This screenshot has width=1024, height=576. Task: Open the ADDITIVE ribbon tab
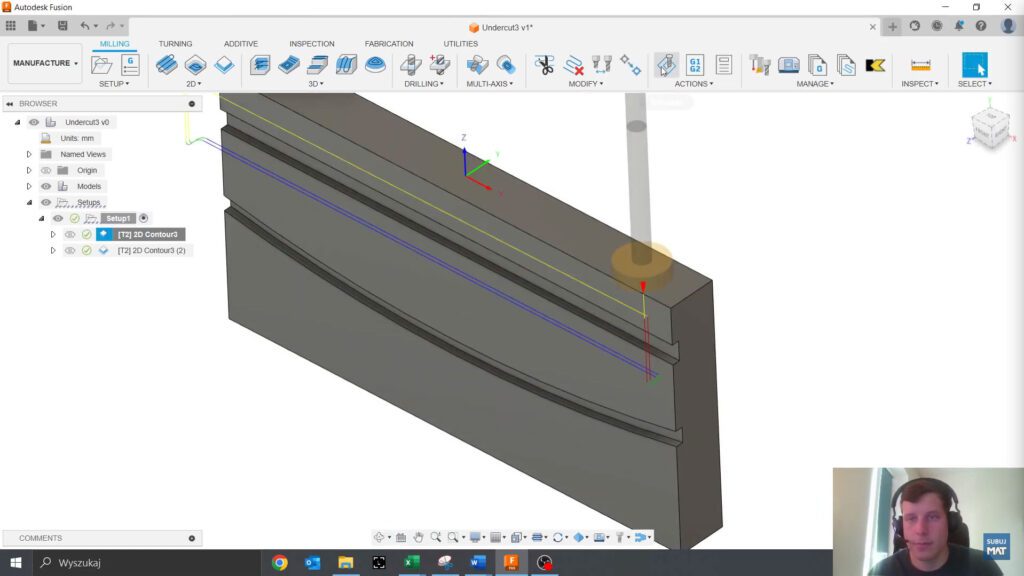tap(240, 44)
